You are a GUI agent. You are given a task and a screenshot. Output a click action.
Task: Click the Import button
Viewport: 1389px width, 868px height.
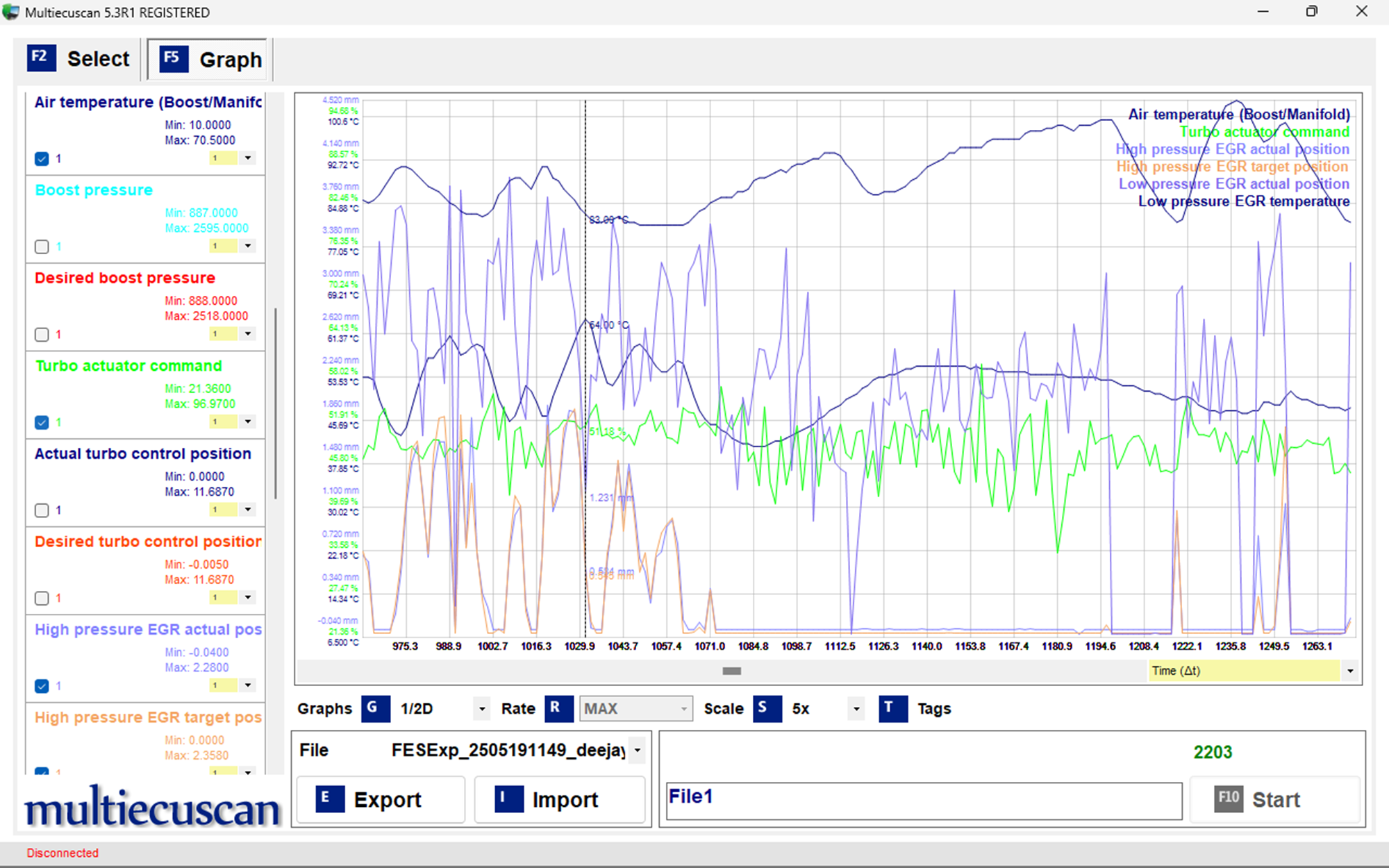point(560,799)
